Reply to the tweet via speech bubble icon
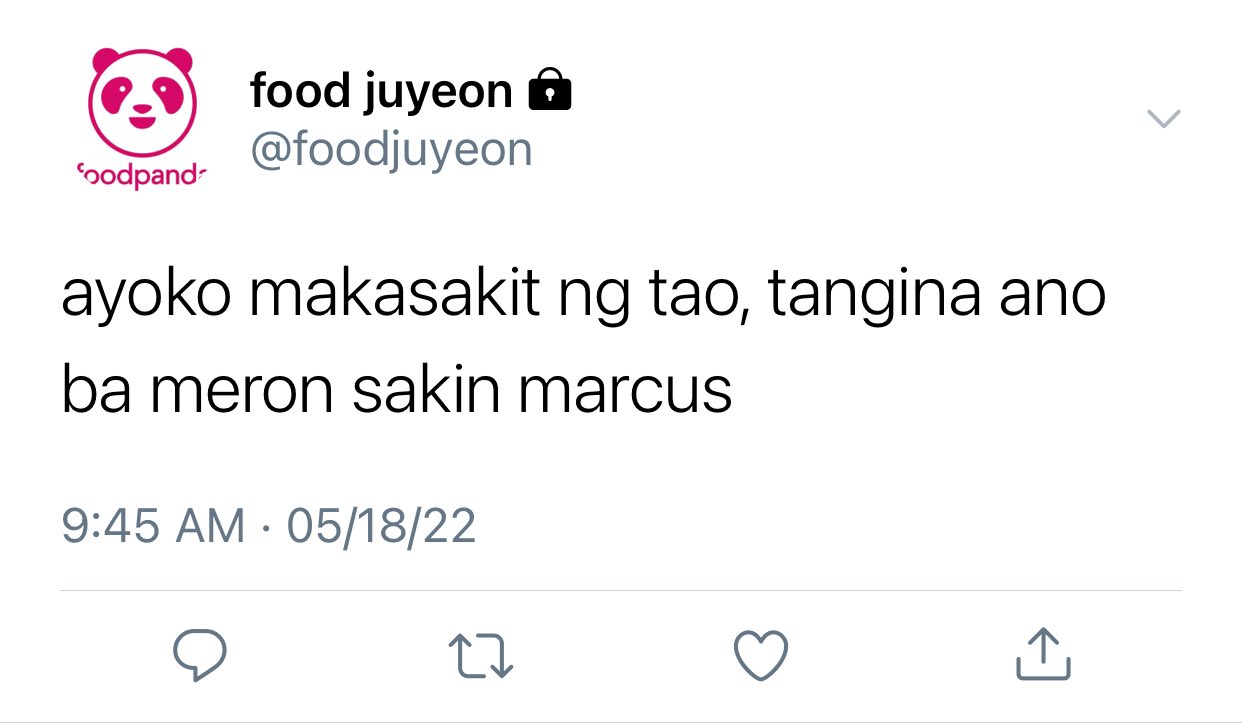This screenshot has height=723, width=1242. click(x=200, y=655)
